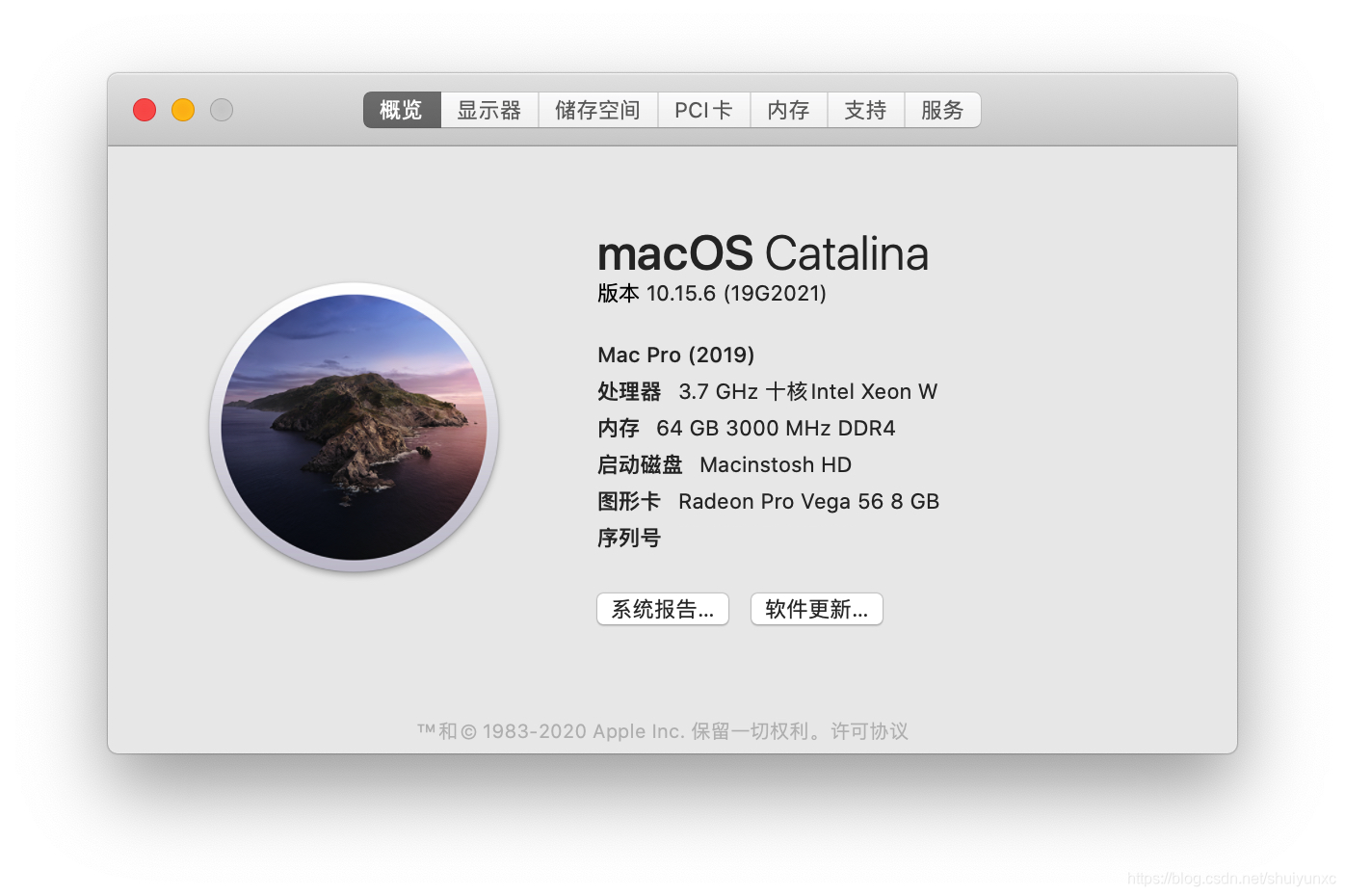Switch to the 概览 (Overview) tab

tap(401, 110)
